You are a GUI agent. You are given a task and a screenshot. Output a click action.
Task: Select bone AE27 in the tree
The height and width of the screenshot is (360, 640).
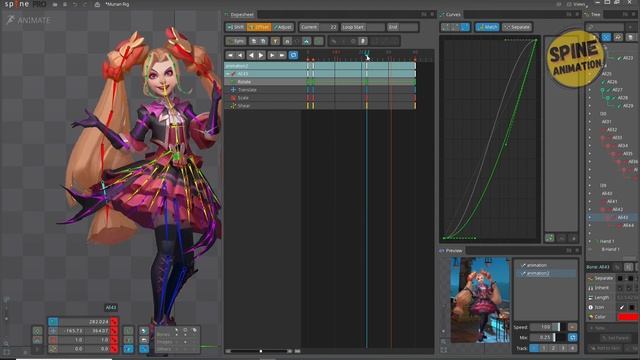coord(617,90)
